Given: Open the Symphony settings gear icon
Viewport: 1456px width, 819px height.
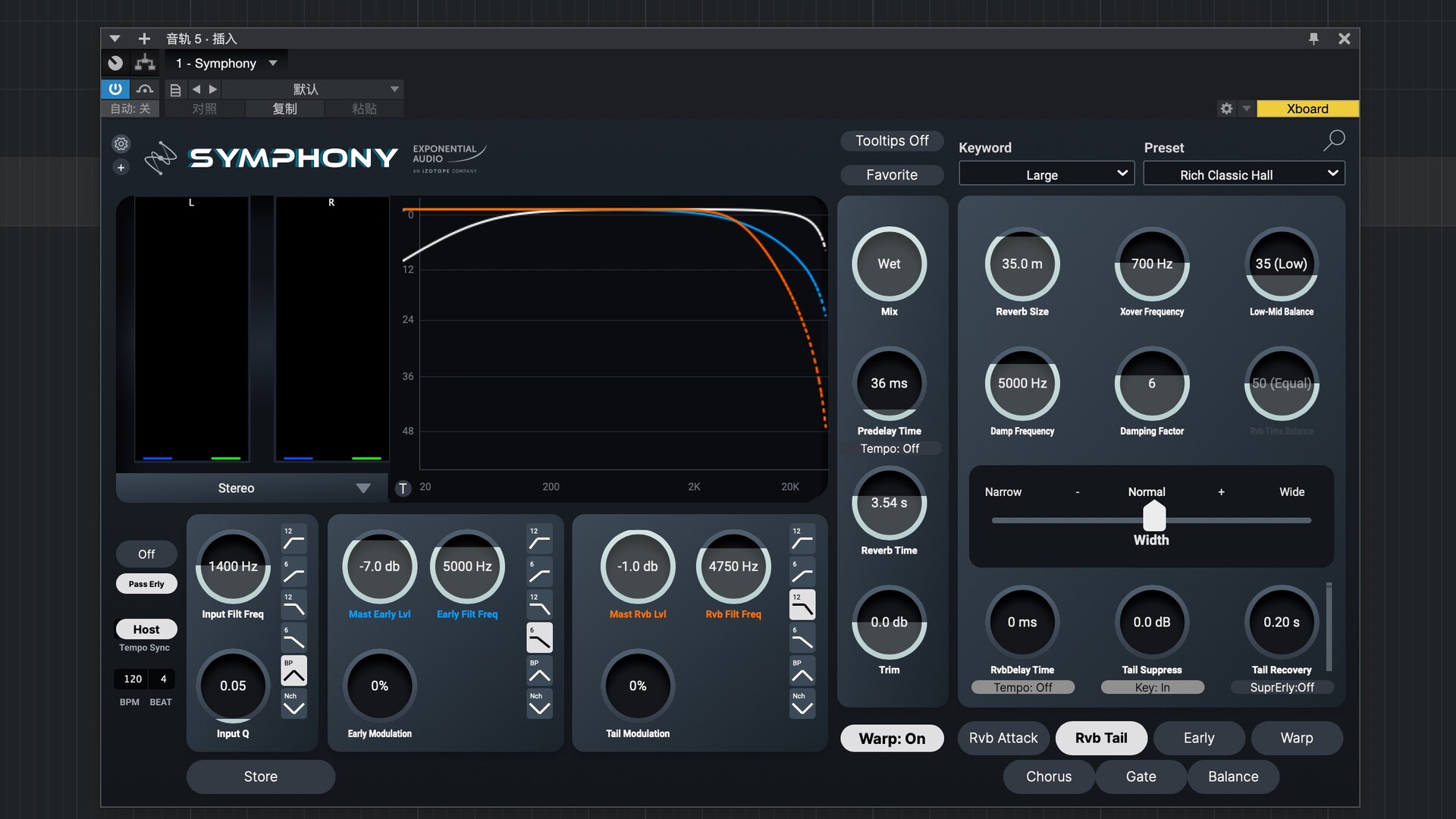Looking at the screenshot, I should tap(121, 144).
